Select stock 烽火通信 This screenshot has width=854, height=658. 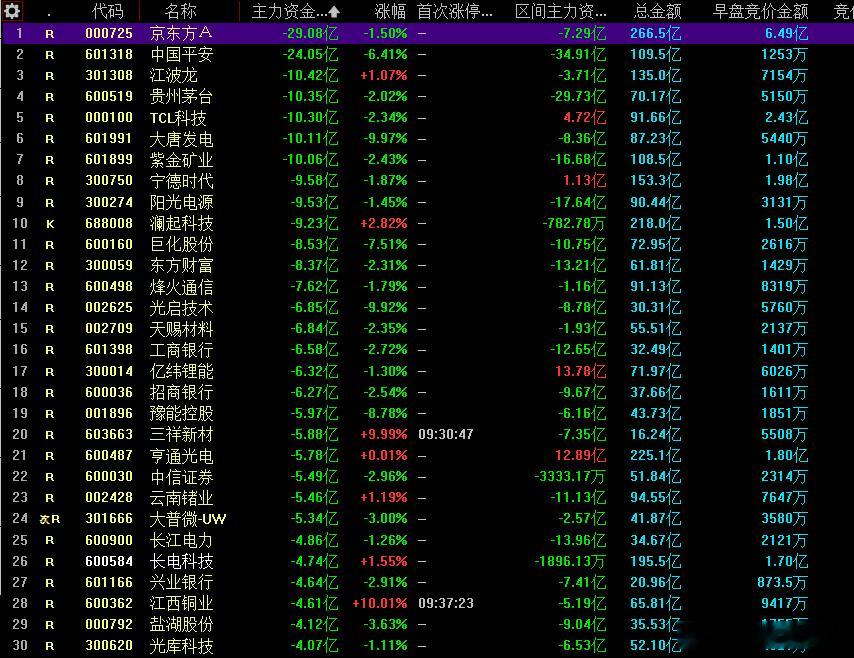[181, 287]
